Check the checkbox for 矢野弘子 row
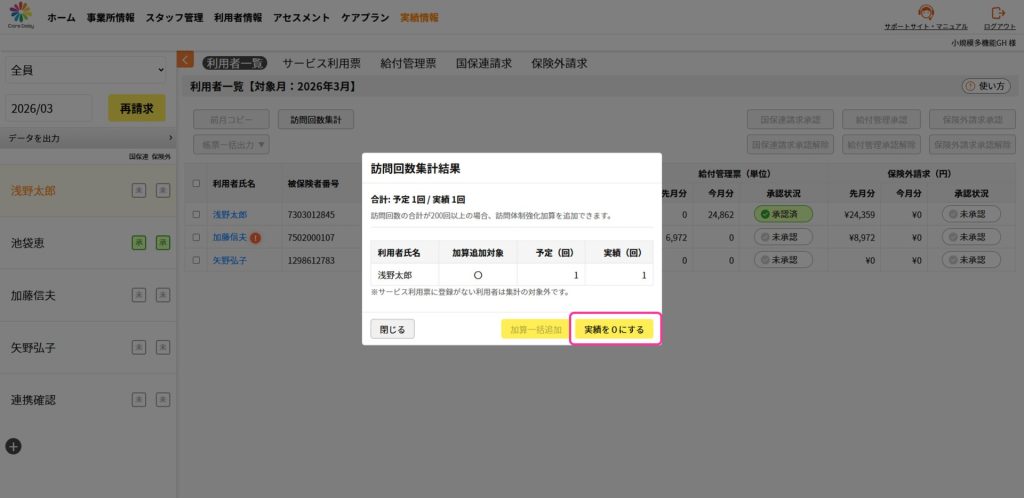Screen dimensions: 1024x498 tap(196, 260)
